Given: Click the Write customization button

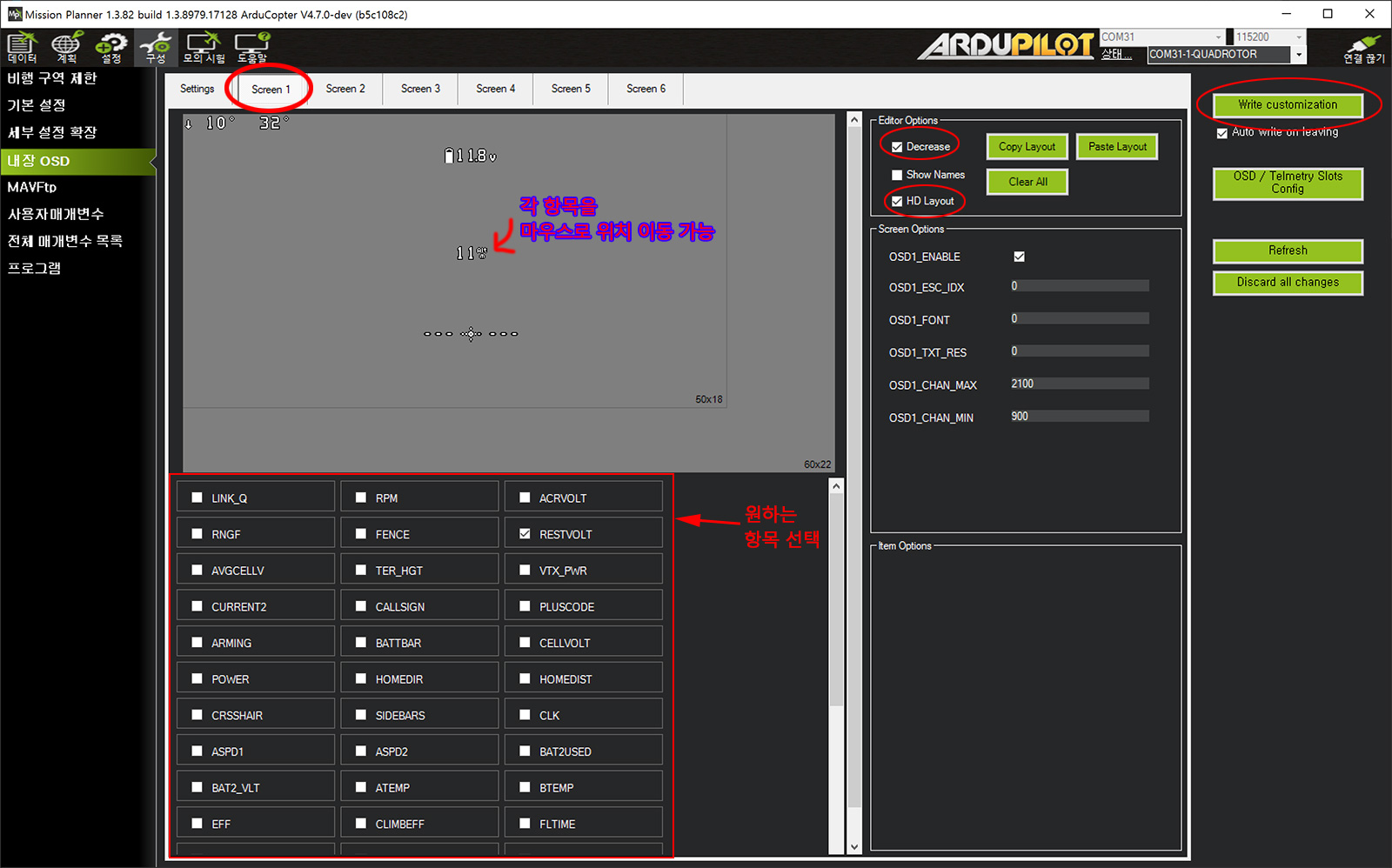Looking at the screenshot, I should coord(1288,104).
